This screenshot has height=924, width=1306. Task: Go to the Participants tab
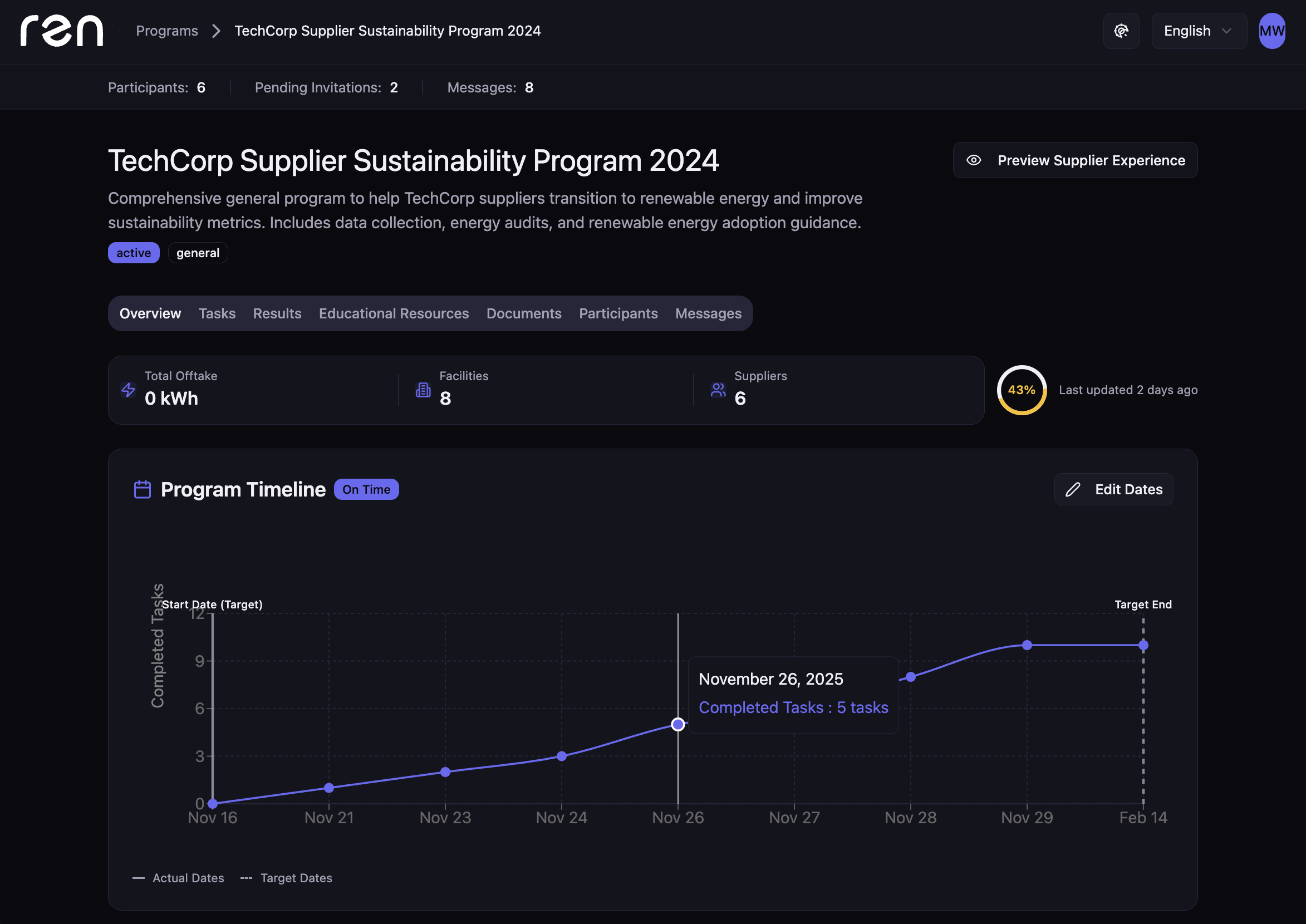pos(618,313)
